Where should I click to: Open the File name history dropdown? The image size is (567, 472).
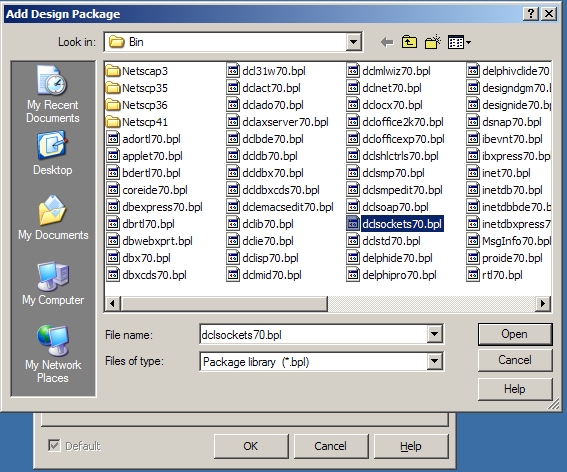point(435,335)
